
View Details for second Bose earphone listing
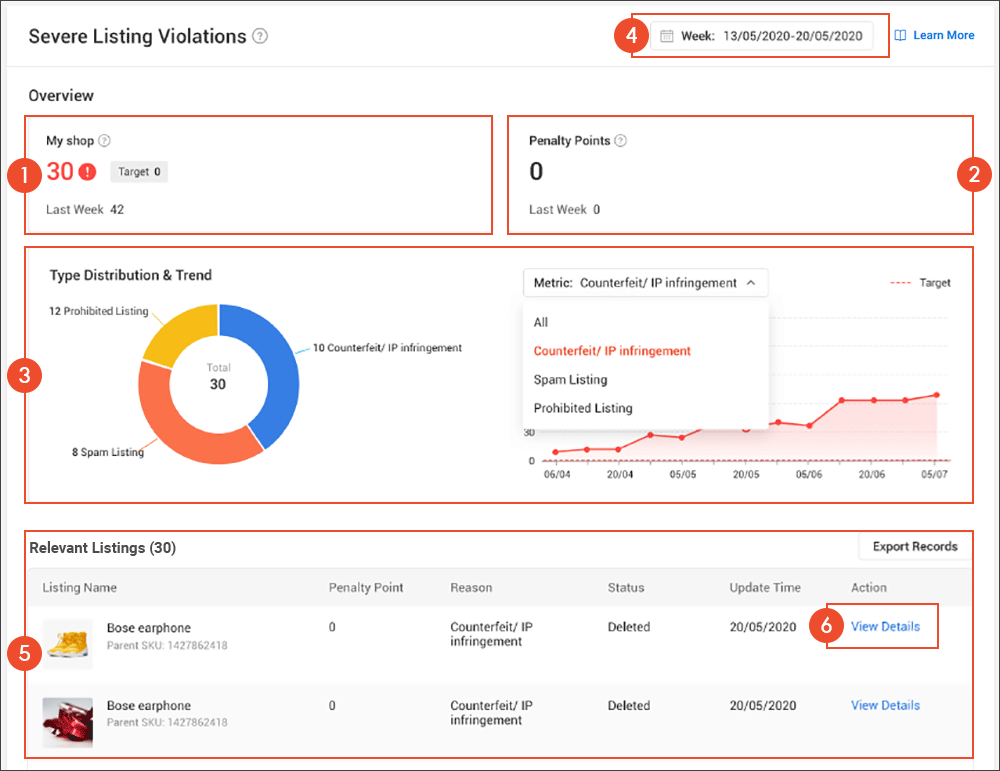tap(885, 705)
